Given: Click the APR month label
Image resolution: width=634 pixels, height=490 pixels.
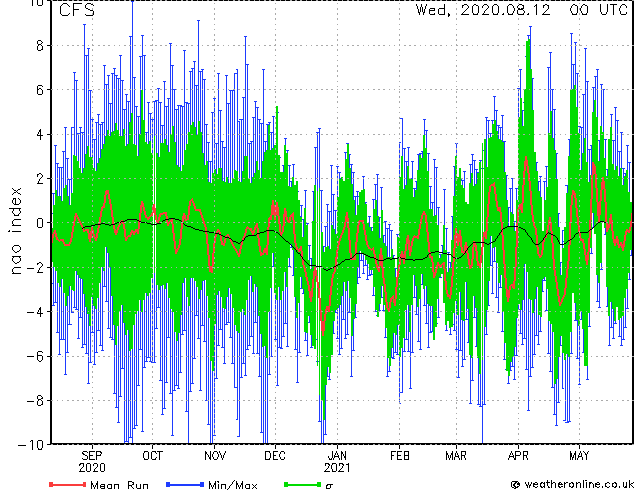Looking at the screenshot, I should [518, 456].
